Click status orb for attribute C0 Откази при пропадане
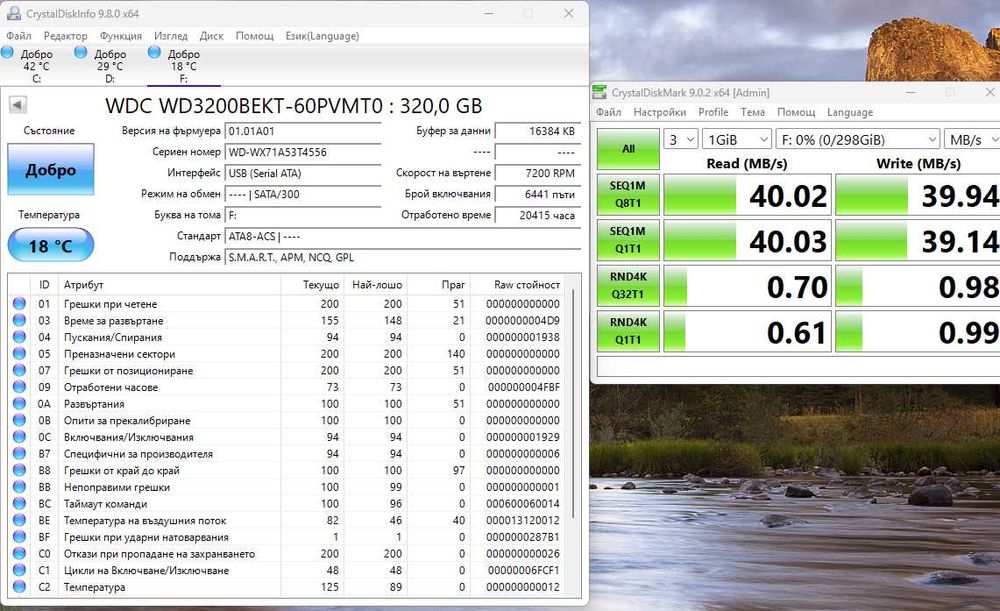Screen dimensions: 1000x611 19,554
